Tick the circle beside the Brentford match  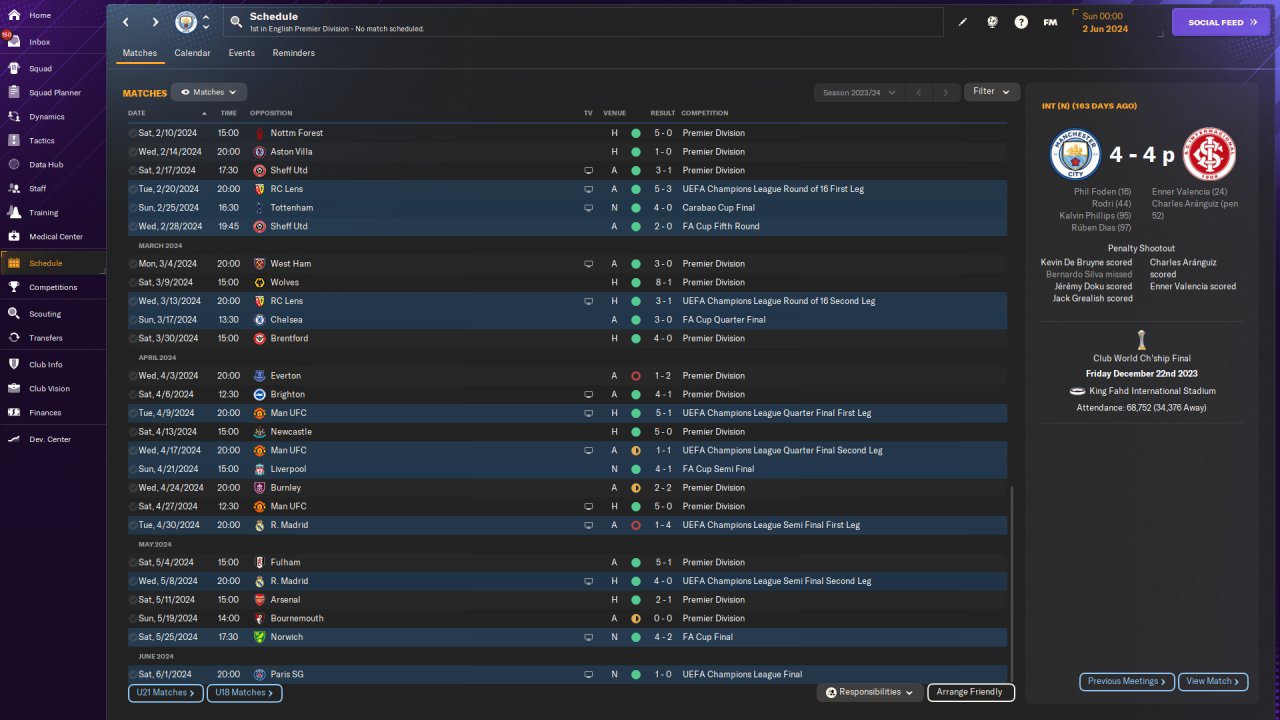tap(133, 339)
